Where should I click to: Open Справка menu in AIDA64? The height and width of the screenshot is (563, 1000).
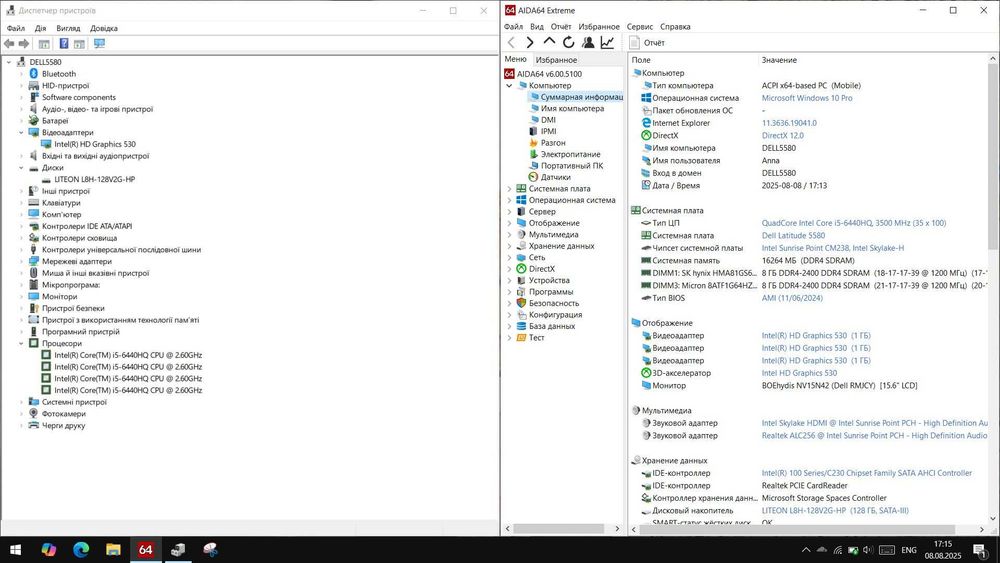[675, 27]
